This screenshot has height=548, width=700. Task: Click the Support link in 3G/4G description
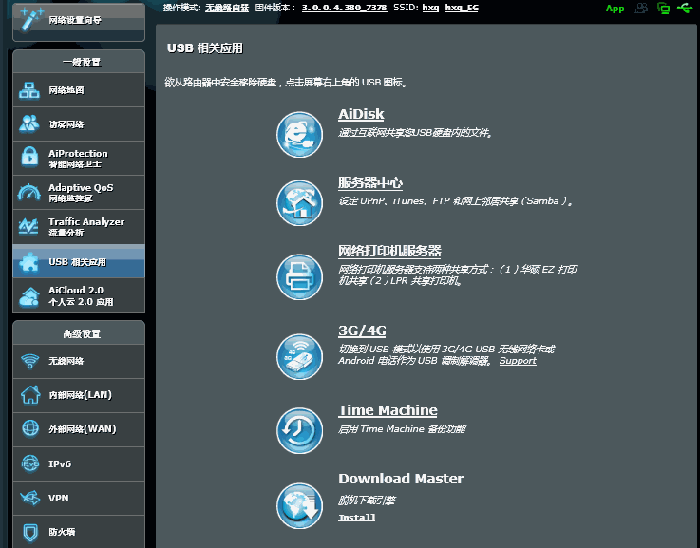tap(518, 361)
